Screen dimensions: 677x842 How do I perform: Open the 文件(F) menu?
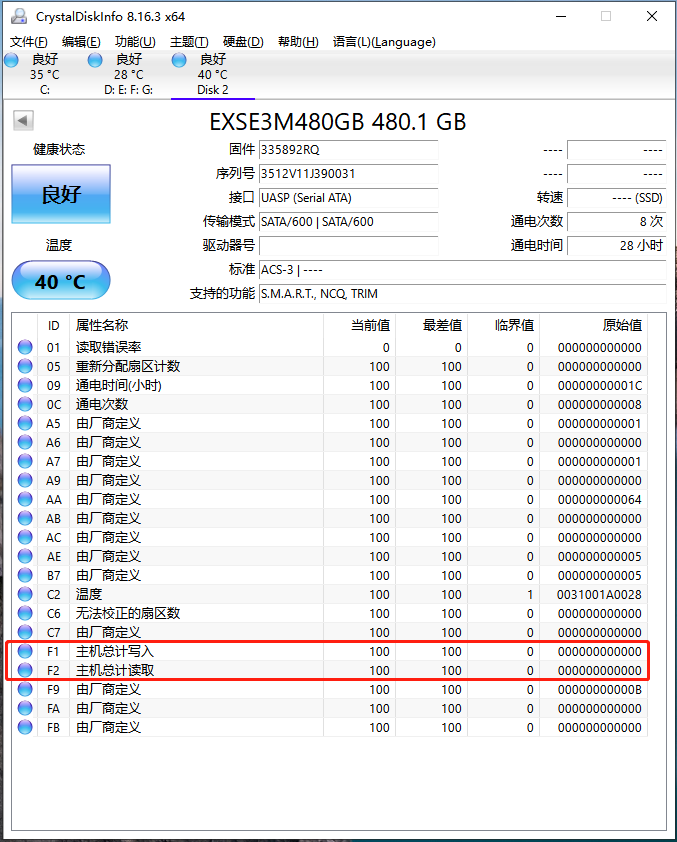[x=28, y=42]
